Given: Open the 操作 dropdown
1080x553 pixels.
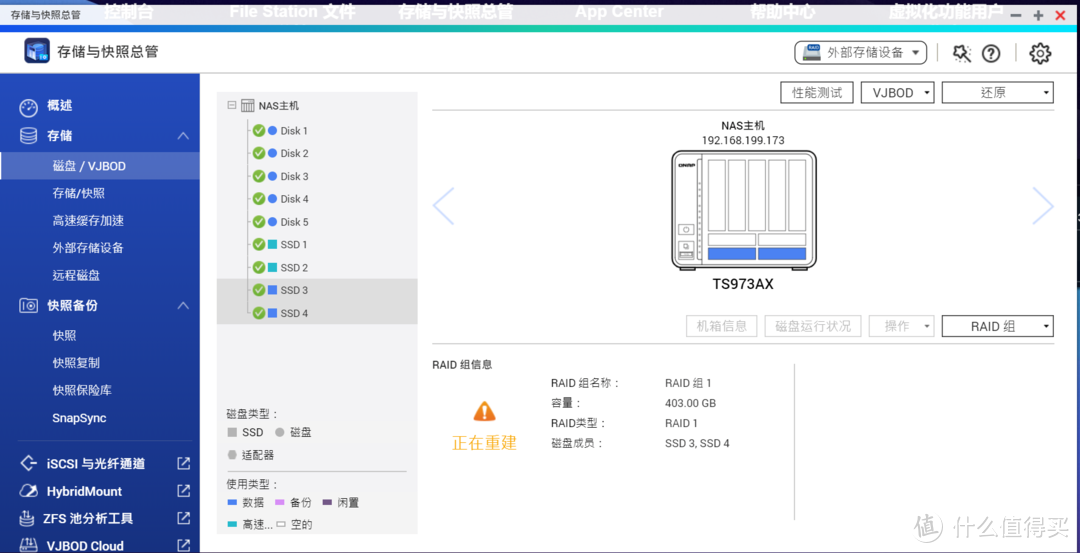Looking at the screenshot, I should [x=902, y=326].
